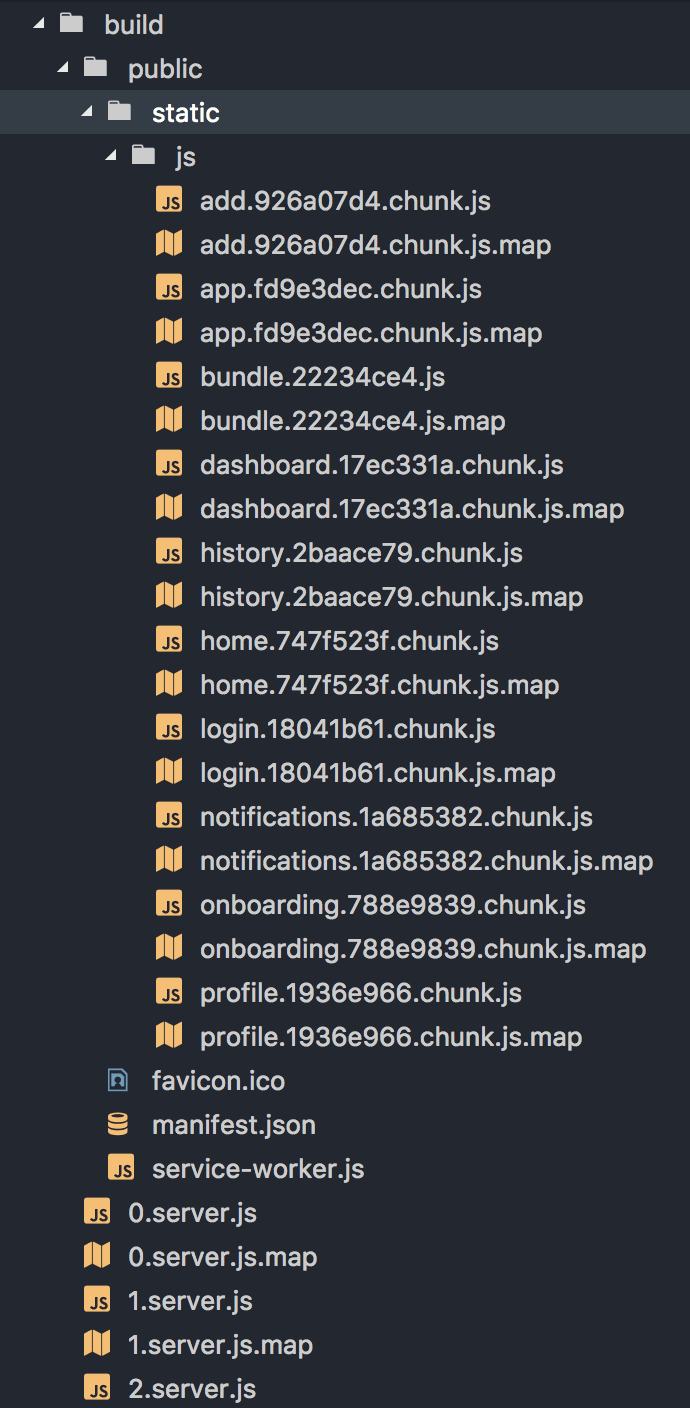Screen dimensions: 690x1408
Task: Open file profile.1936e966.chunk.js
Action: click(x=361, y=993)
